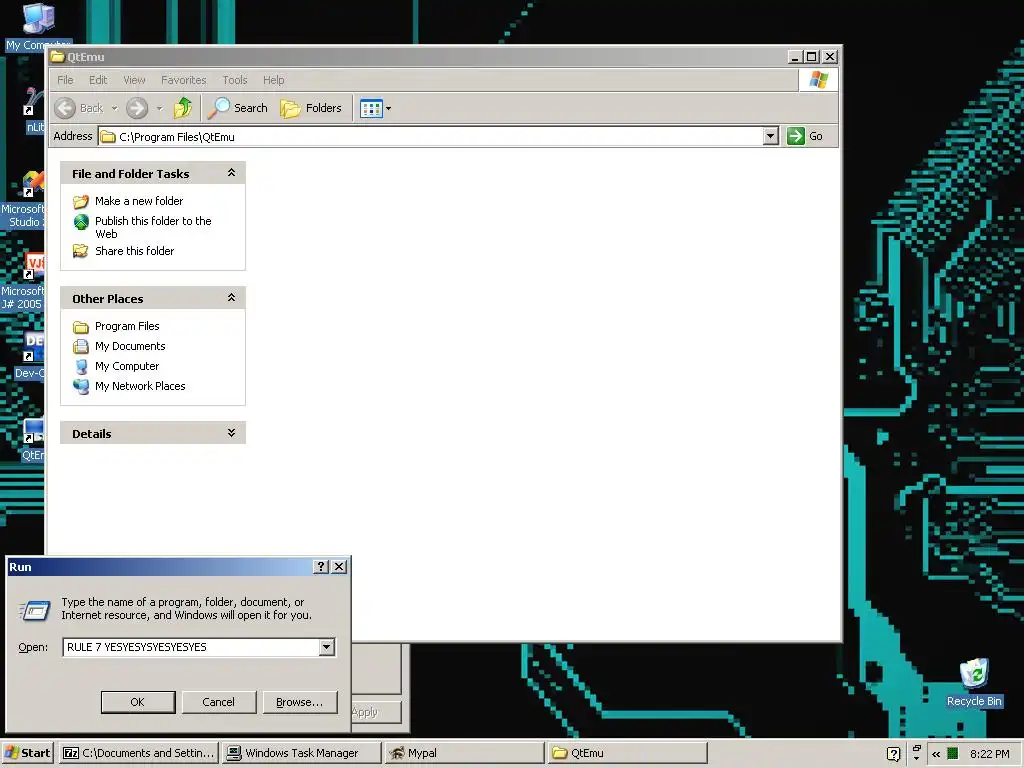Open My Computer from Other Places

tap(127, 366)
